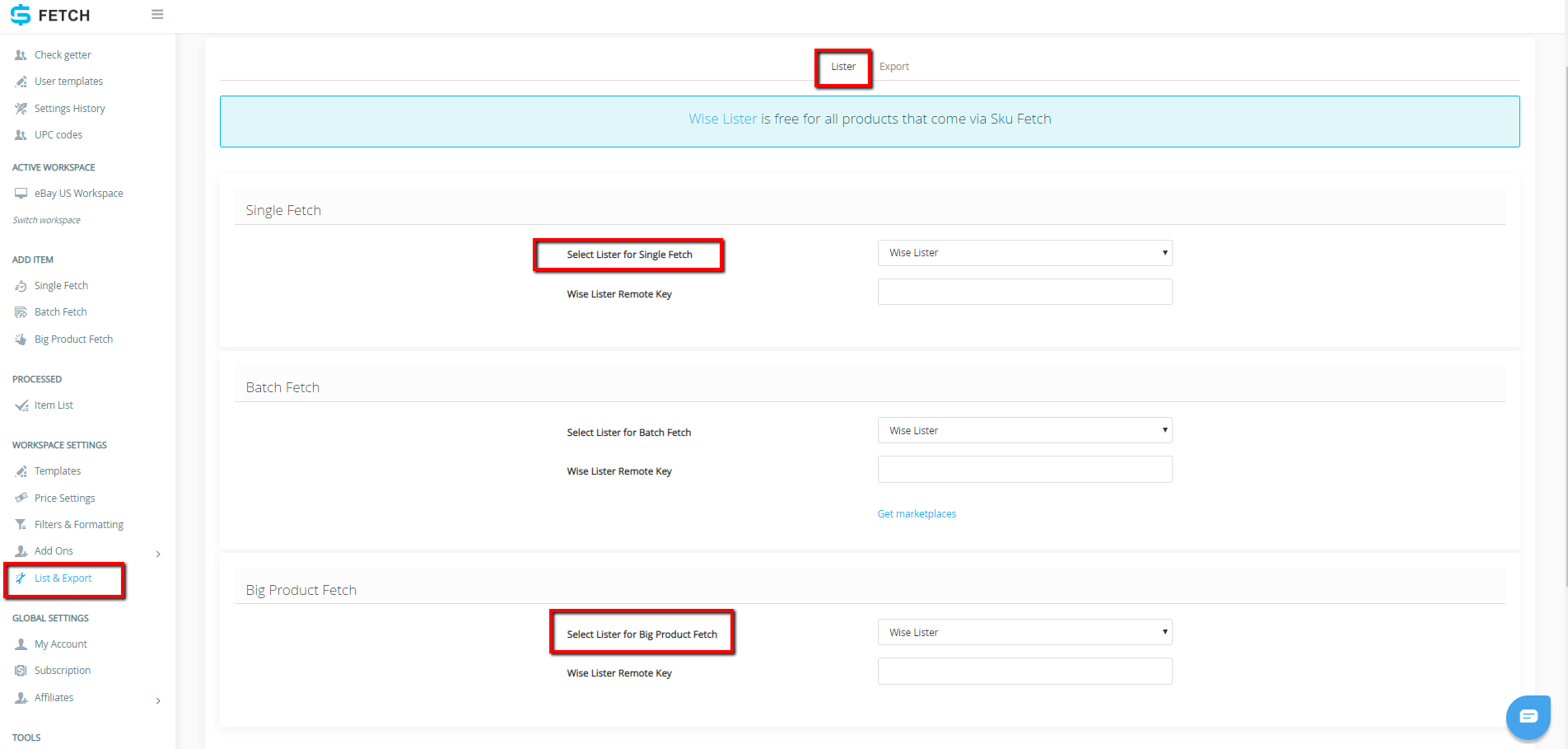The image size is (1568, 749).
Task: Go to the Item List page
Action: pyautogui.click(x=54, y=405)
